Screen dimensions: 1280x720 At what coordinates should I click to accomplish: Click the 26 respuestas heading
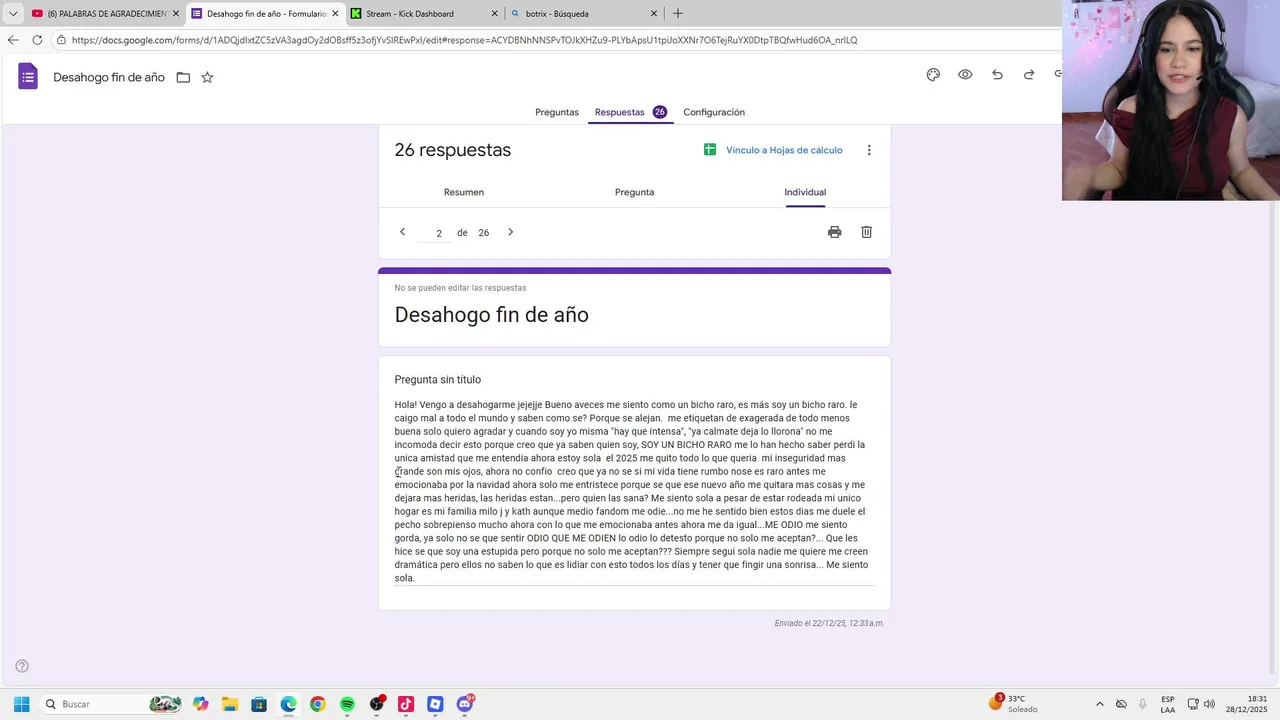point(453,150)
